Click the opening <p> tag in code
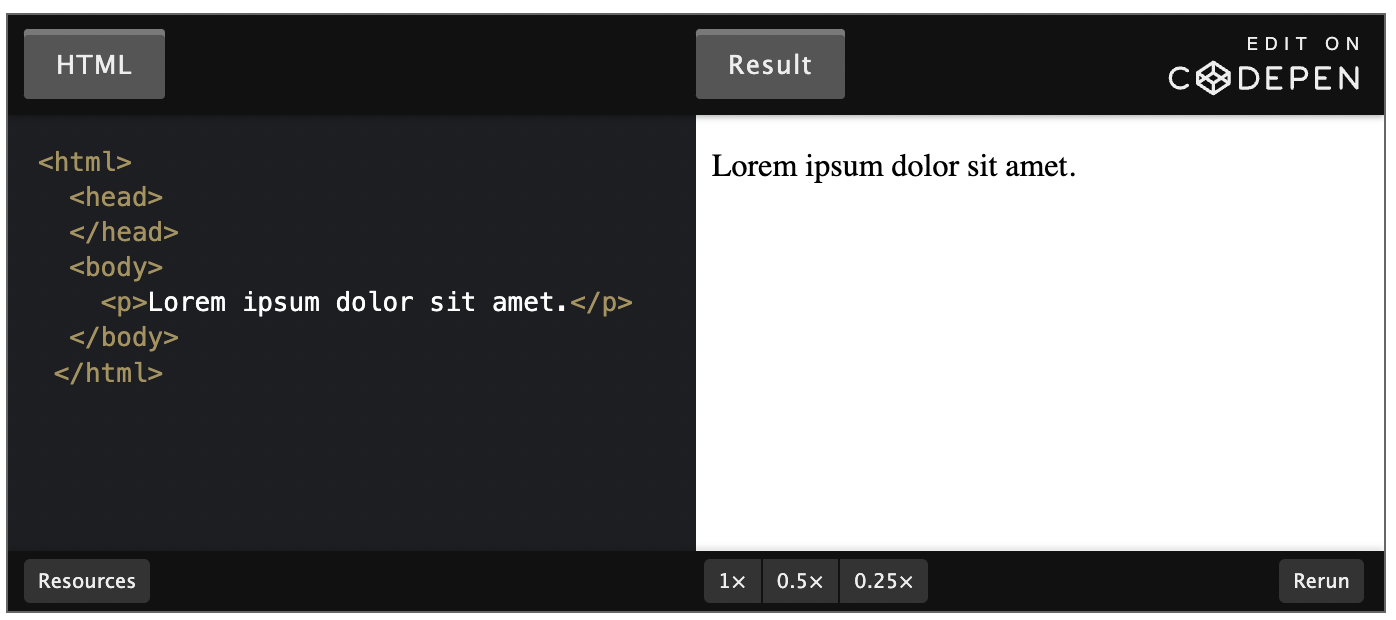Image resolution: width=1396 pixels, height=620 pixels. tap(124, 302)
